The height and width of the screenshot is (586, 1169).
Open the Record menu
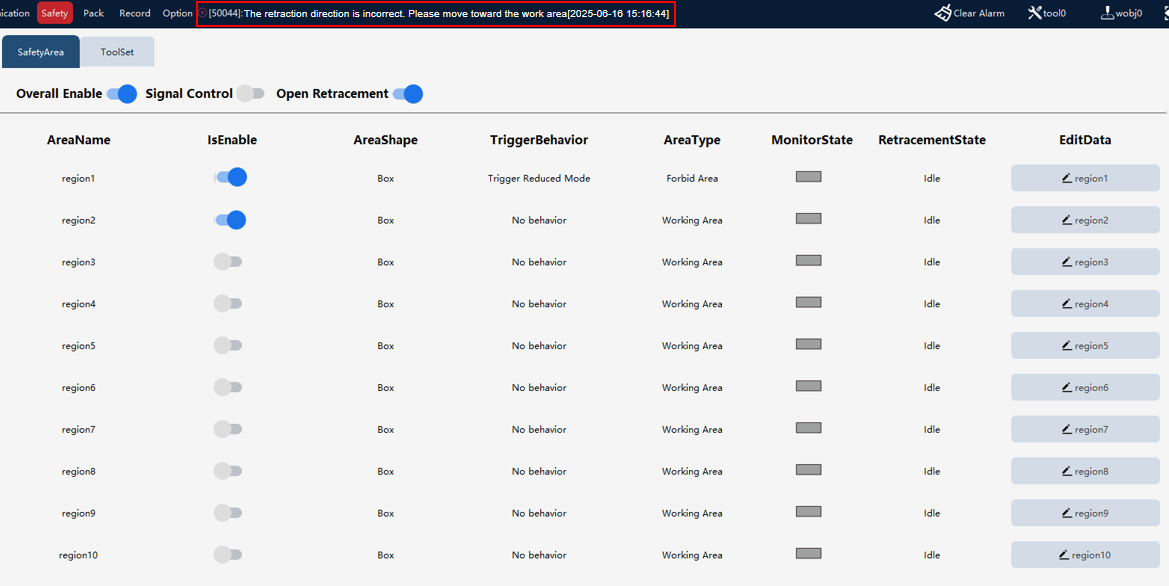pos(135,13)
